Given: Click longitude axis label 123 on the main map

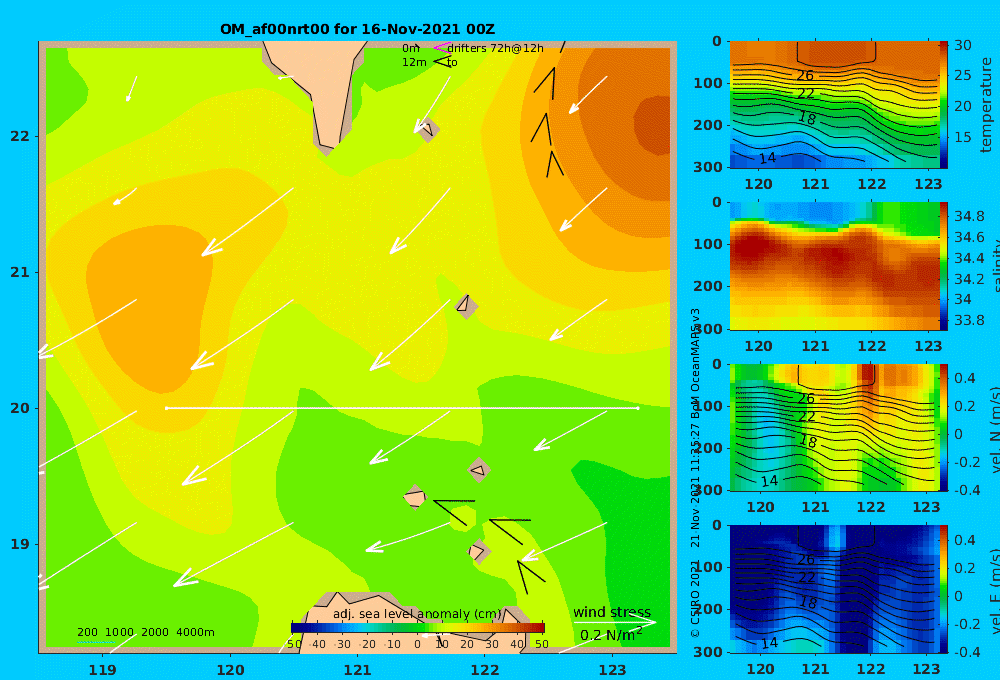Looking at the screenshot, I should click(x=612, y=670).
